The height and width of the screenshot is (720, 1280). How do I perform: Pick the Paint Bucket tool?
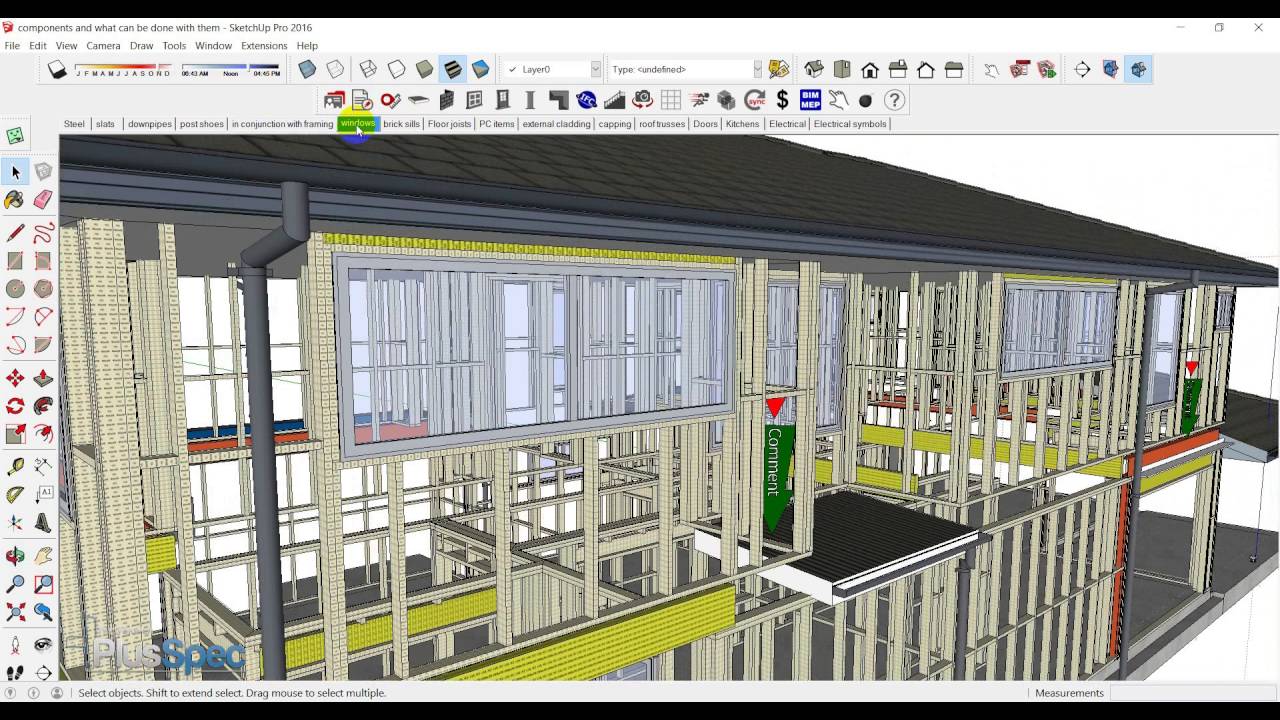point(15,200)
